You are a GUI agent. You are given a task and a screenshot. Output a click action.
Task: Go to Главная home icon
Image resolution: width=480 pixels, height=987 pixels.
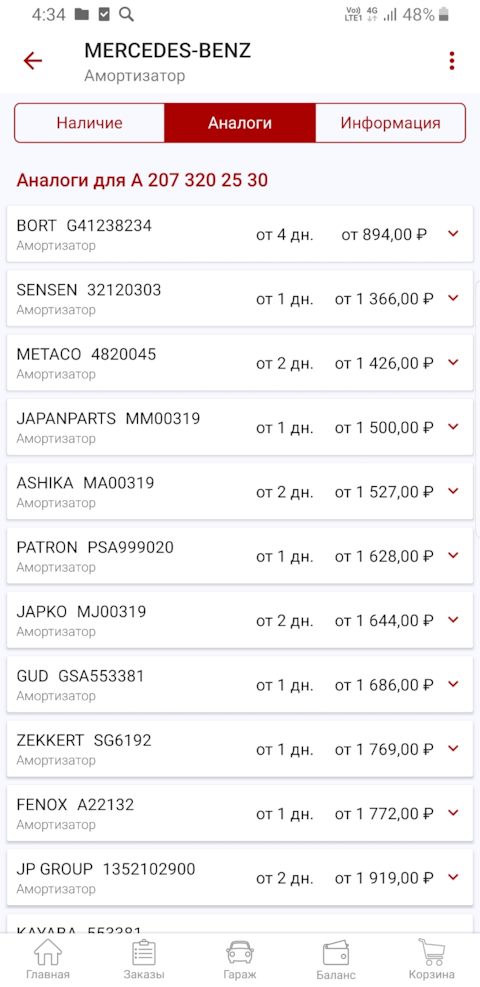click(48, 959)
